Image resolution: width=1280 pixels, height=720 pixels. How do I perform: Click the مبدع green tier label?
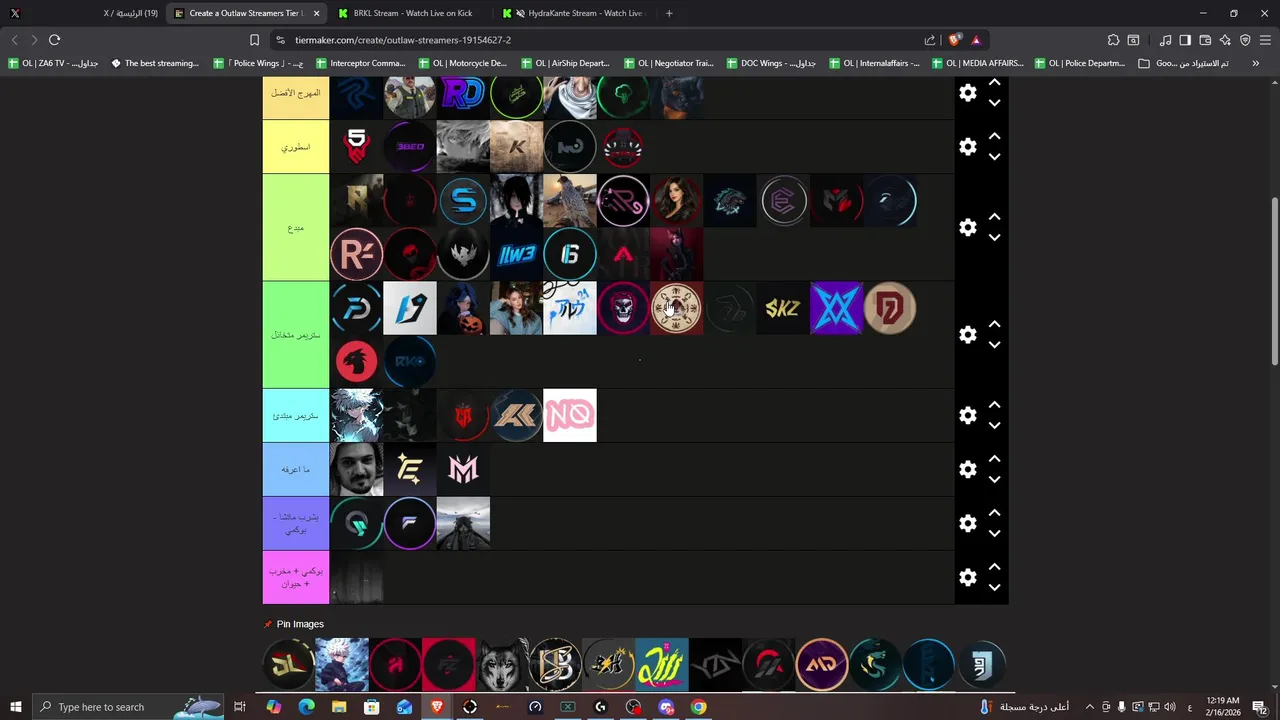(x=296, y=228)
